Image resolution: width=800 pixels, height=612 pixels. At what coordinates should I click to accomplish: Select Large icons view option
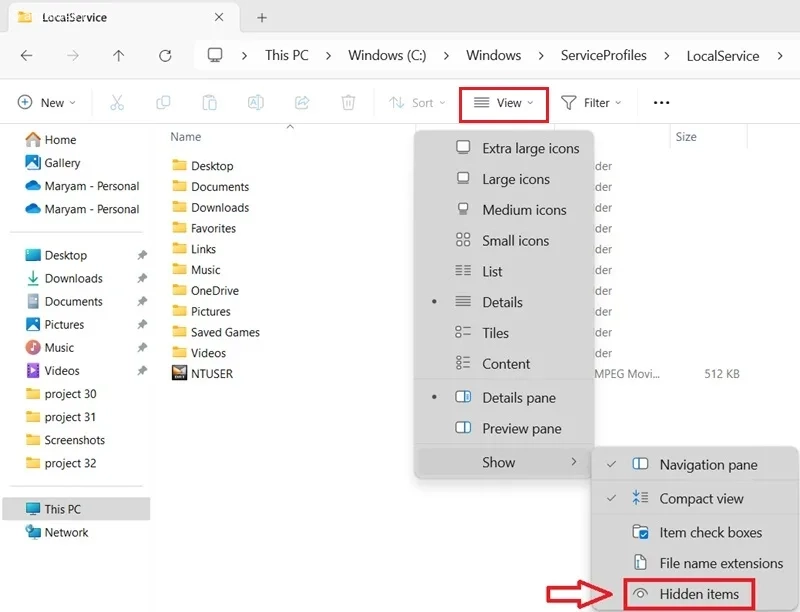504,179
